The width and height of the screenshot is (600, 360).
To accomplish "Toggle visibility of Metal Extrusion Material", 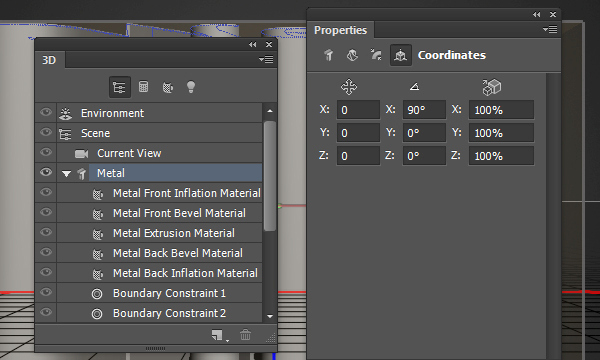I will pyautogui.click(x=46, y=232).
